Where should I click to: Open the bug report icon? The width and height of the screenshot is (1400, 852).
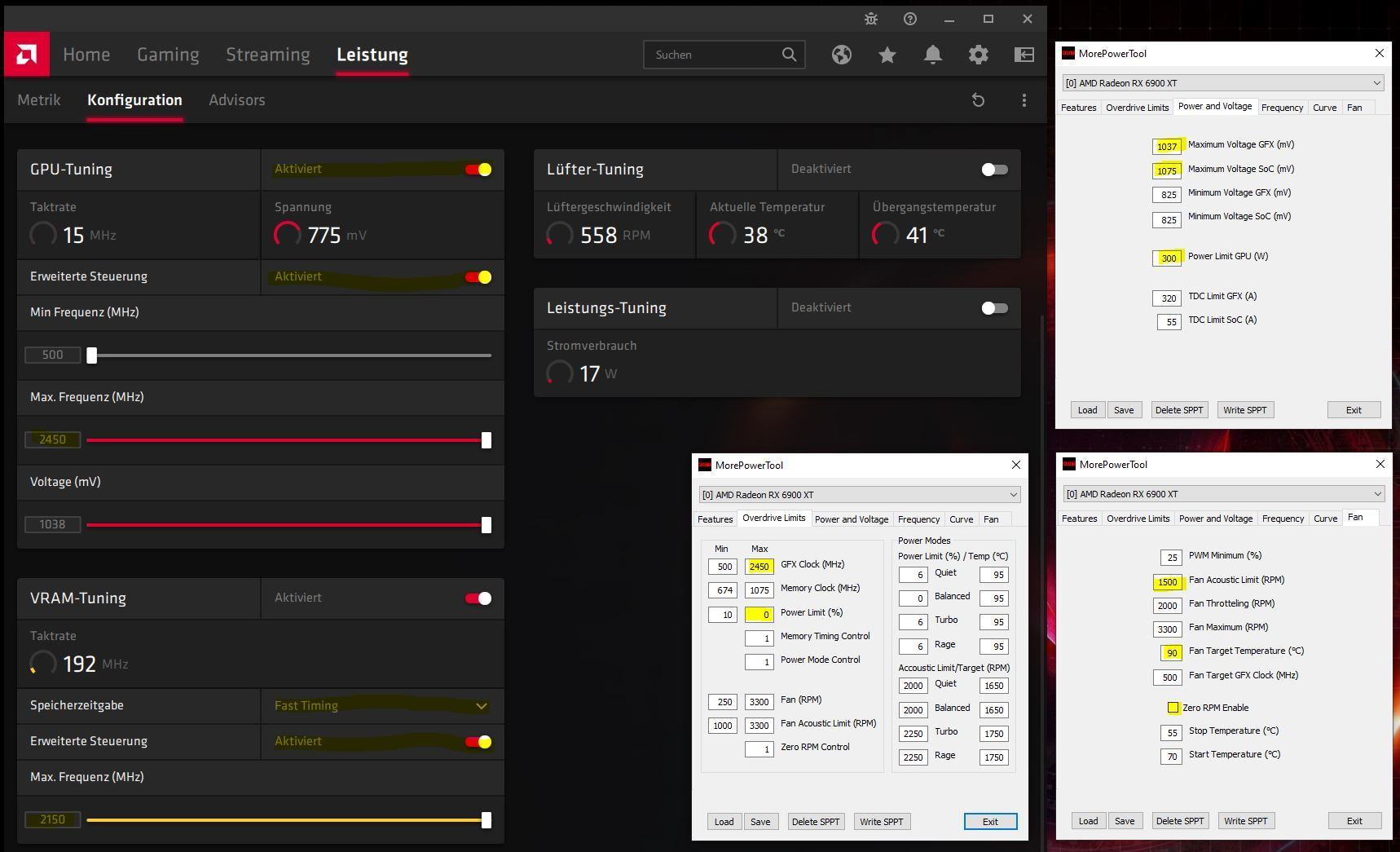click(871, 19)
